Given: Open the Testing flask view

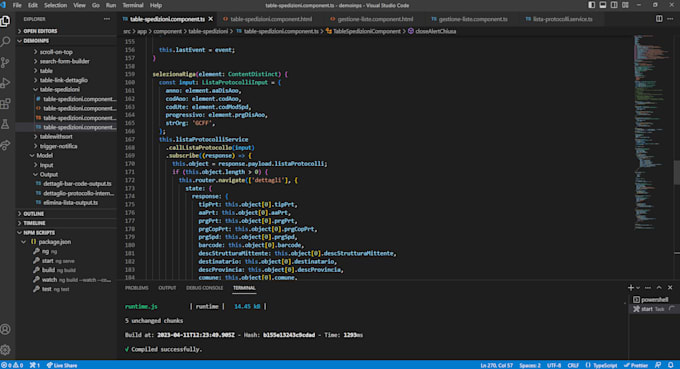Looking at the screenshot, I should [x=6, y=124].
